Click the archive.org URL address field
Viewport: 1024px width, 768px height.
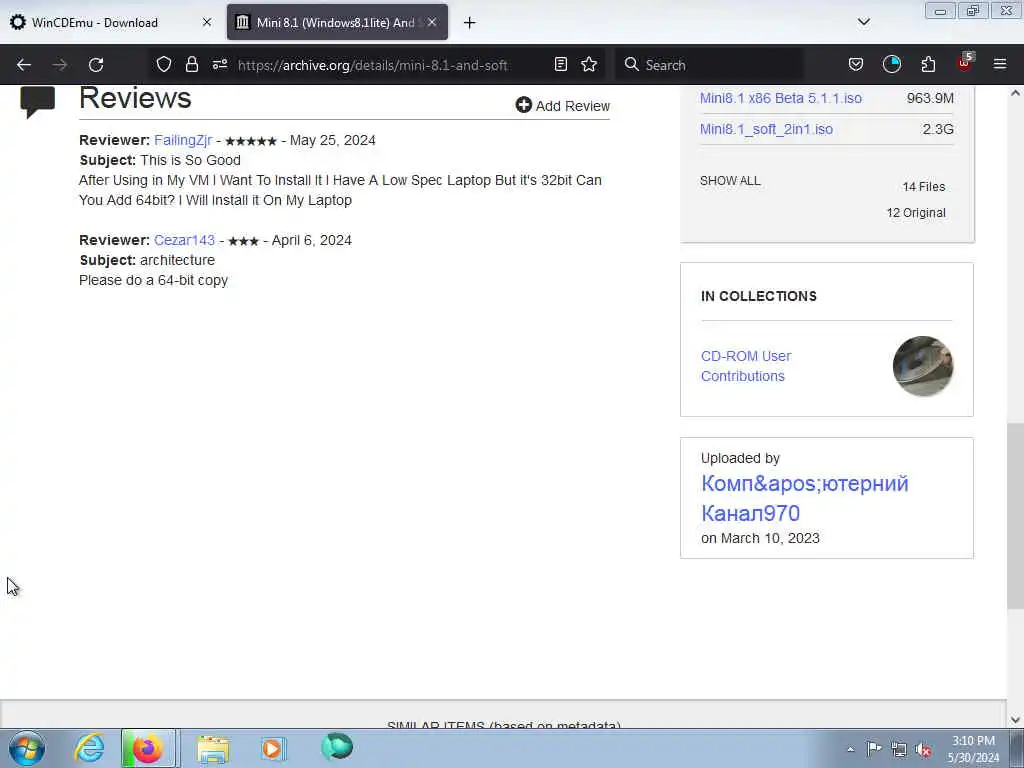point(373,65)
